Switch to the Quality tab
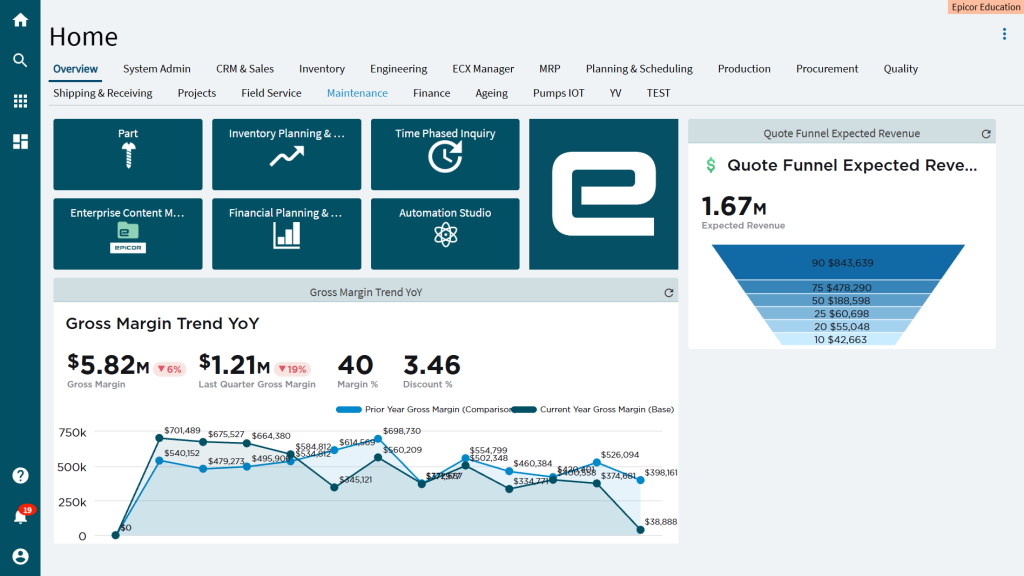This screenshot has height=576, width=1024. 901,69
